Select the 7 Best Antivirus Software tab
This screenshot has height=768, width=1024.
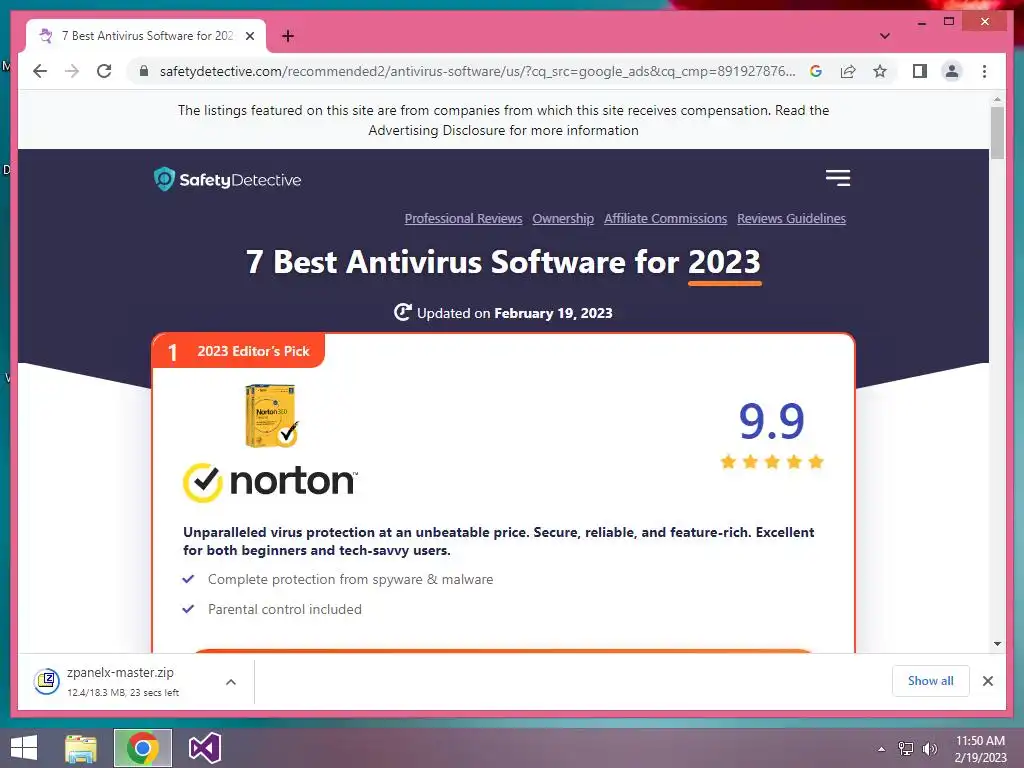click(x=146, y=36)
